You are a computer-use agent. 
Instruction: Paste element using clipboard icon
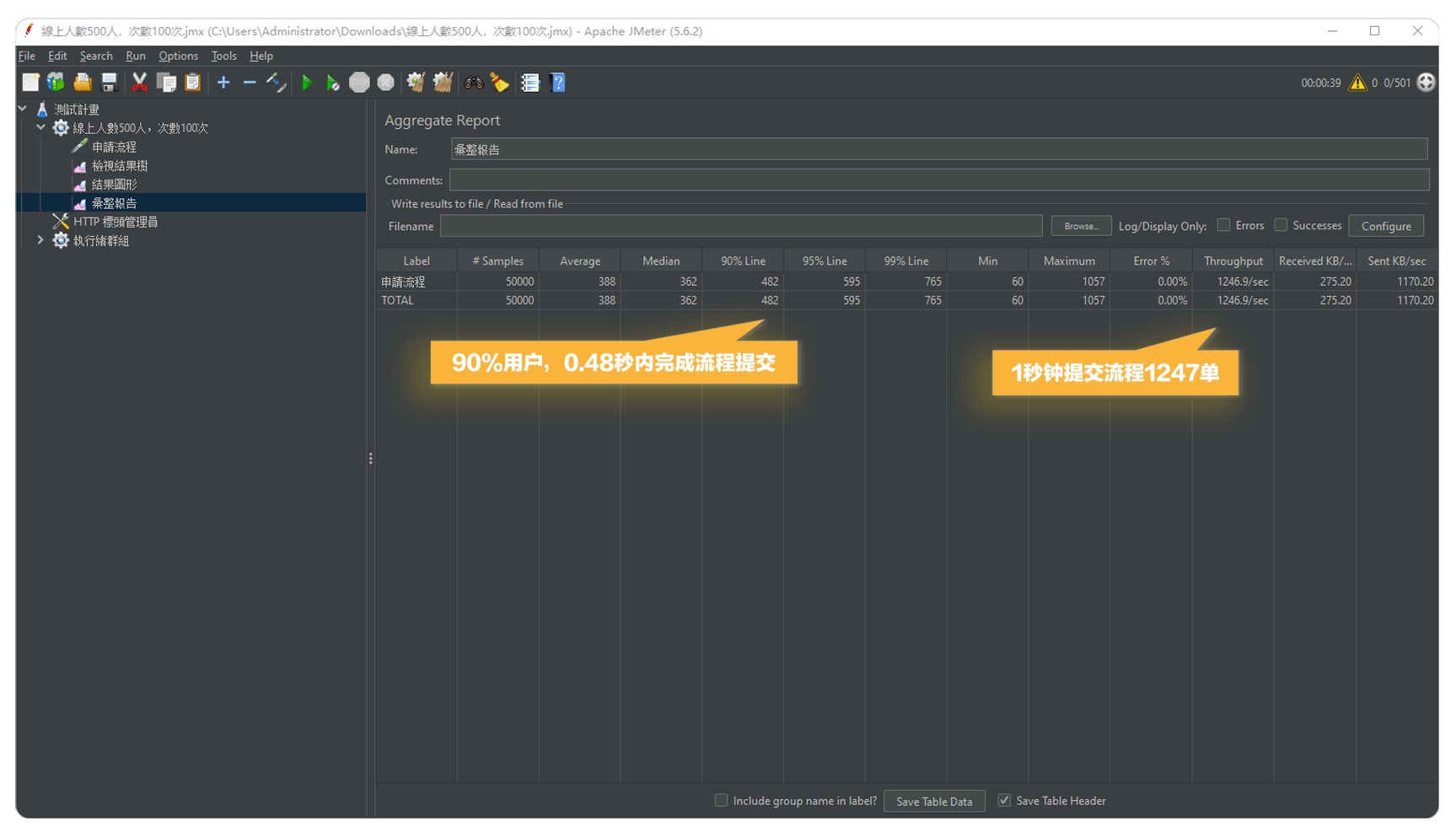(192, 83)
